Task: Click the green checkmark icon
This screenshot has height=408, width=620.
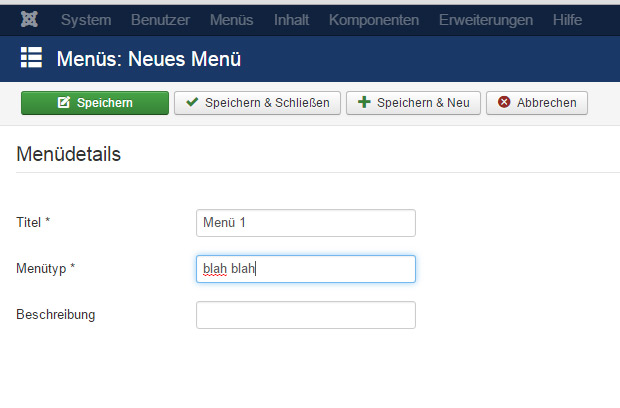Action: pyautogui.click(x=192, y=102)
